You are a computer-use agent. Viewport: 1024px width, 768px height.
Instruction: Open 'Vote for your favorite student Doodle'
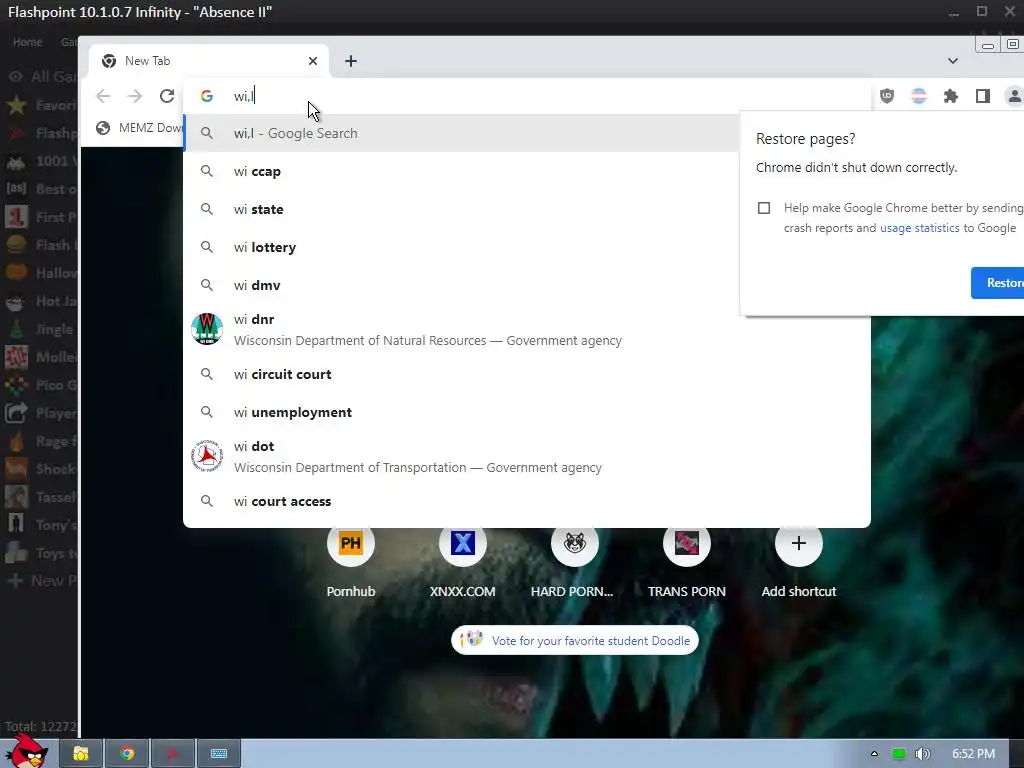[x=575, y=640]
